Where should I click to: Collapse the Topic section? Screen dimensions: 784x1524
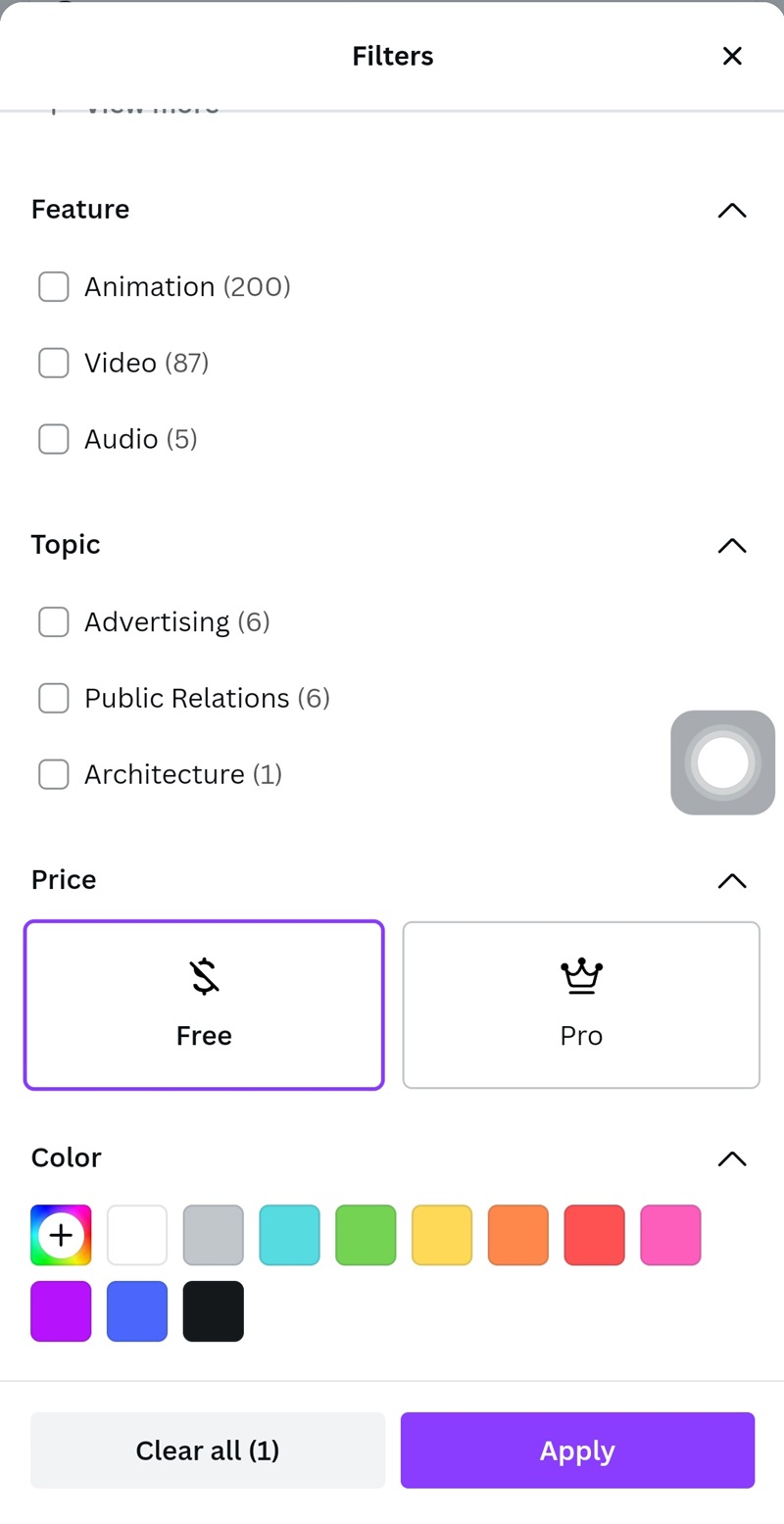click(x=732, y=545)
